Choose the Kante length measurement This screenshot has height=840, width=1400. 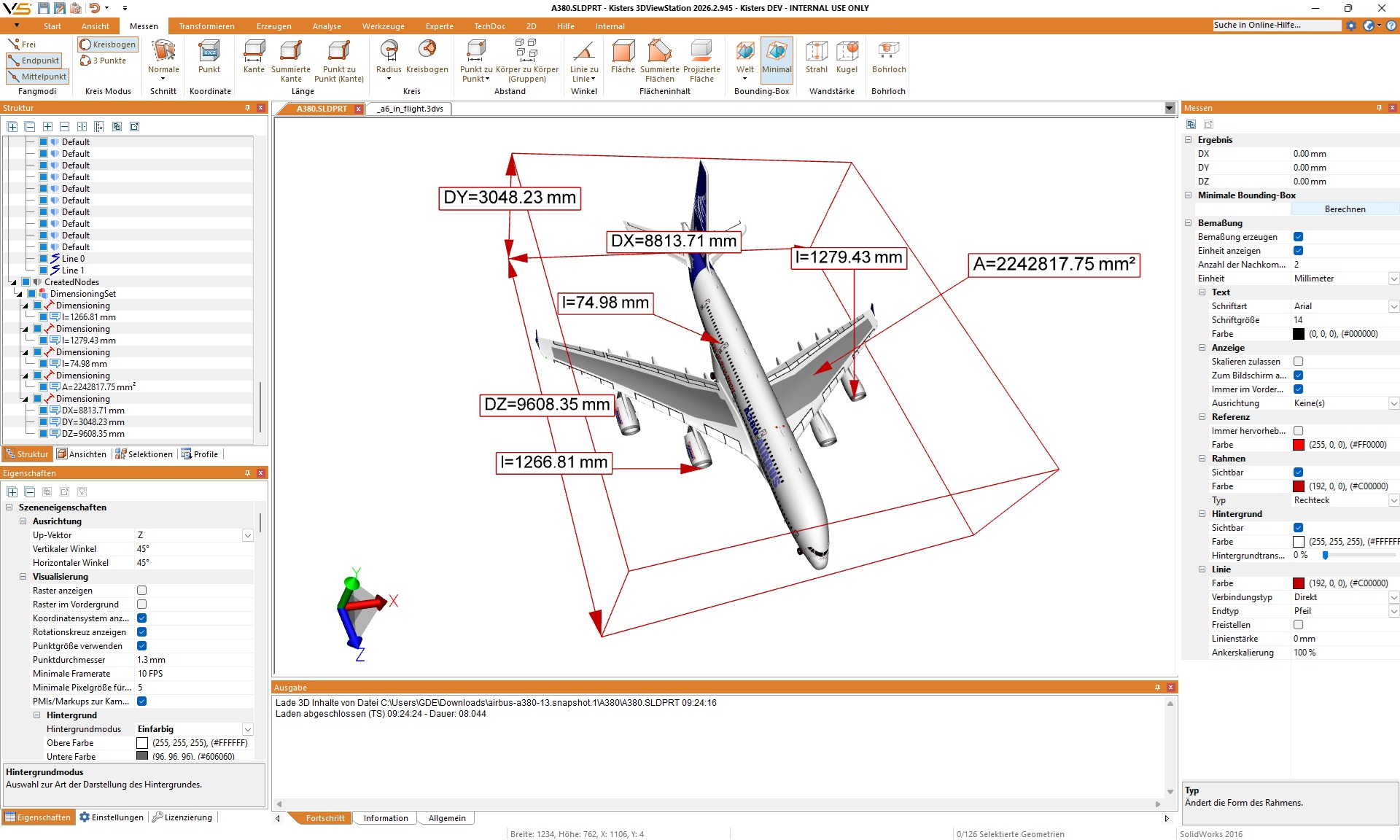pyautogui.click(x=254, y=56)
